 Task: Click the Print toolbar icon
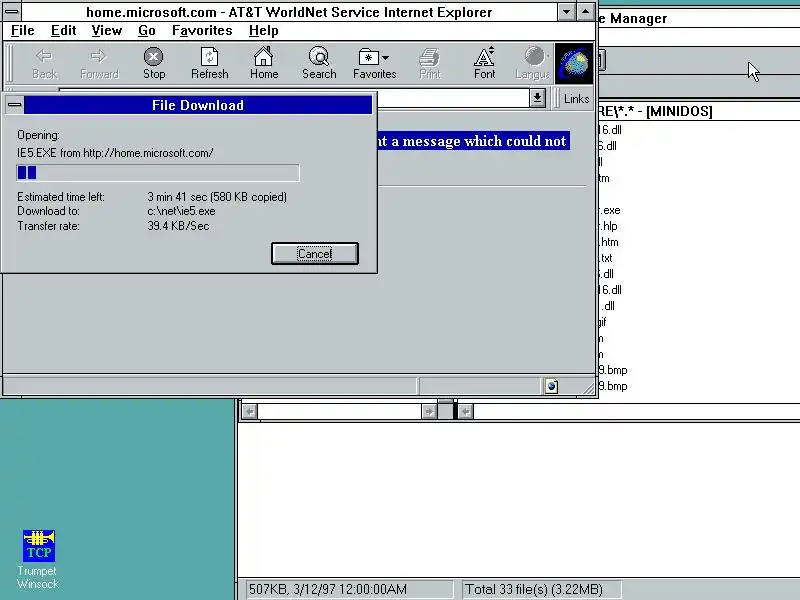pos(430,64)
